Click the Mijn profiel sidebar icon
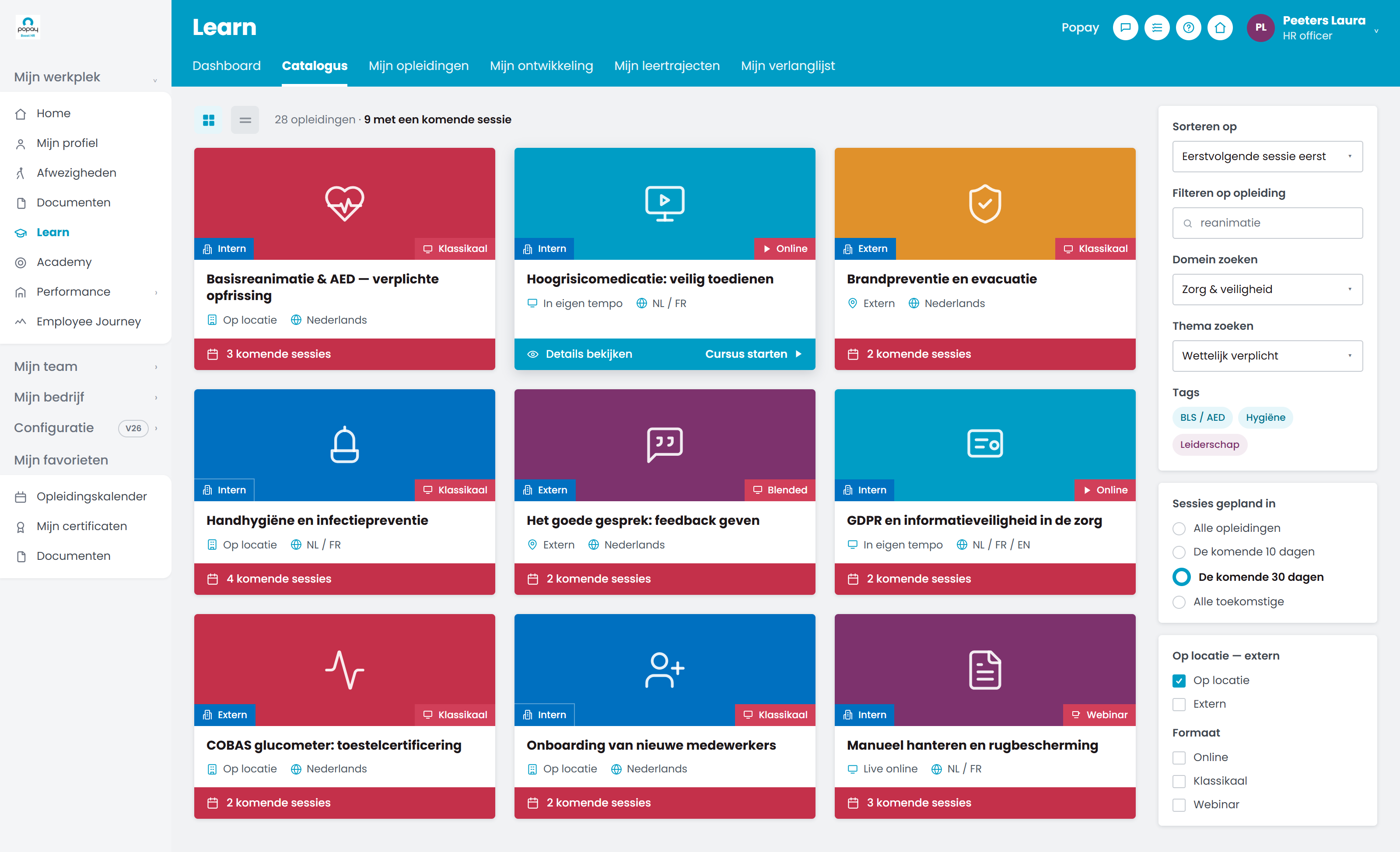1400x852 pixels. (x=21, y=144)
